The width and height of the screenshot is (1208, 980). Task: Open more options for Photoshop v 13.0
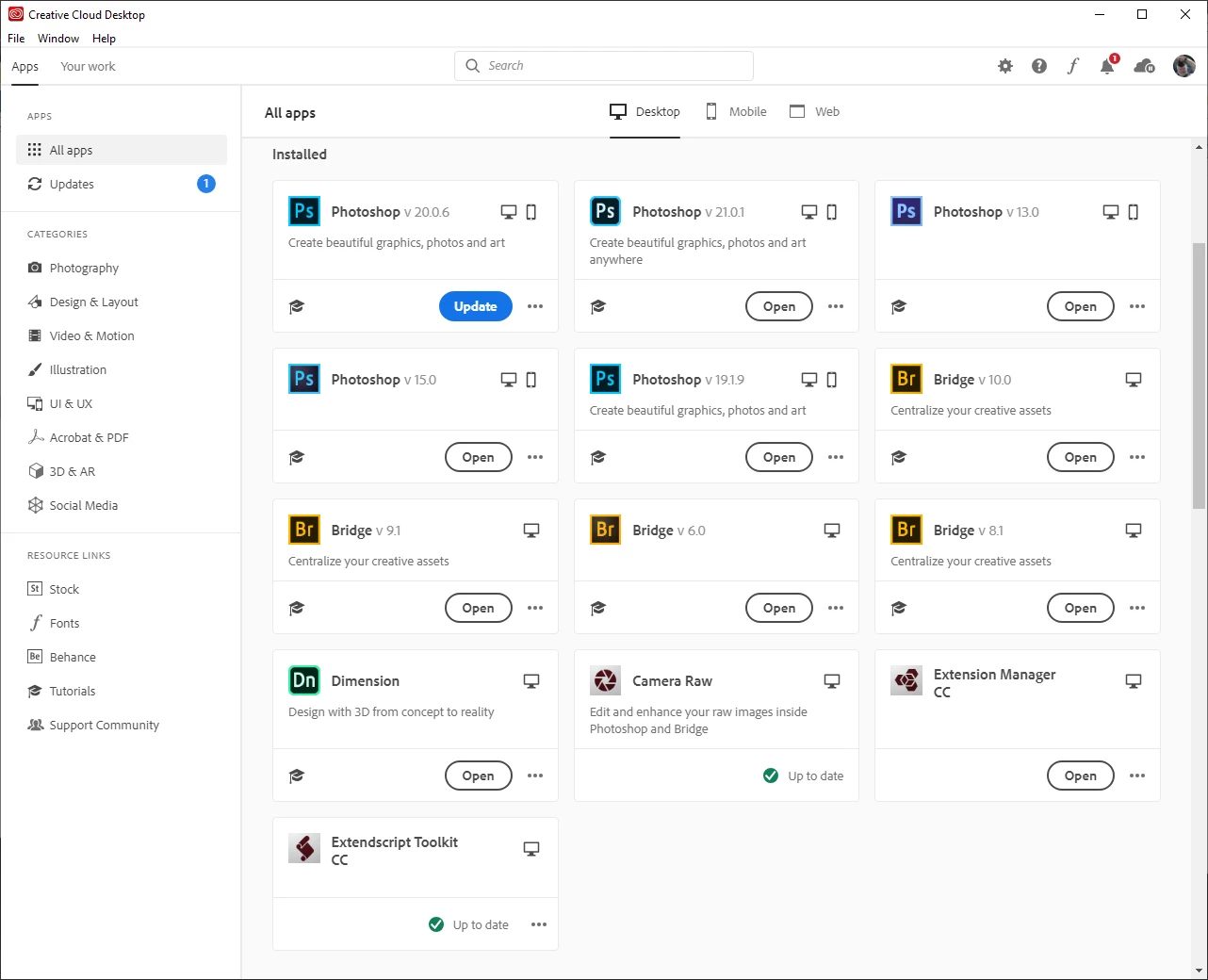pyautogui.click(x=1137, y=306)
